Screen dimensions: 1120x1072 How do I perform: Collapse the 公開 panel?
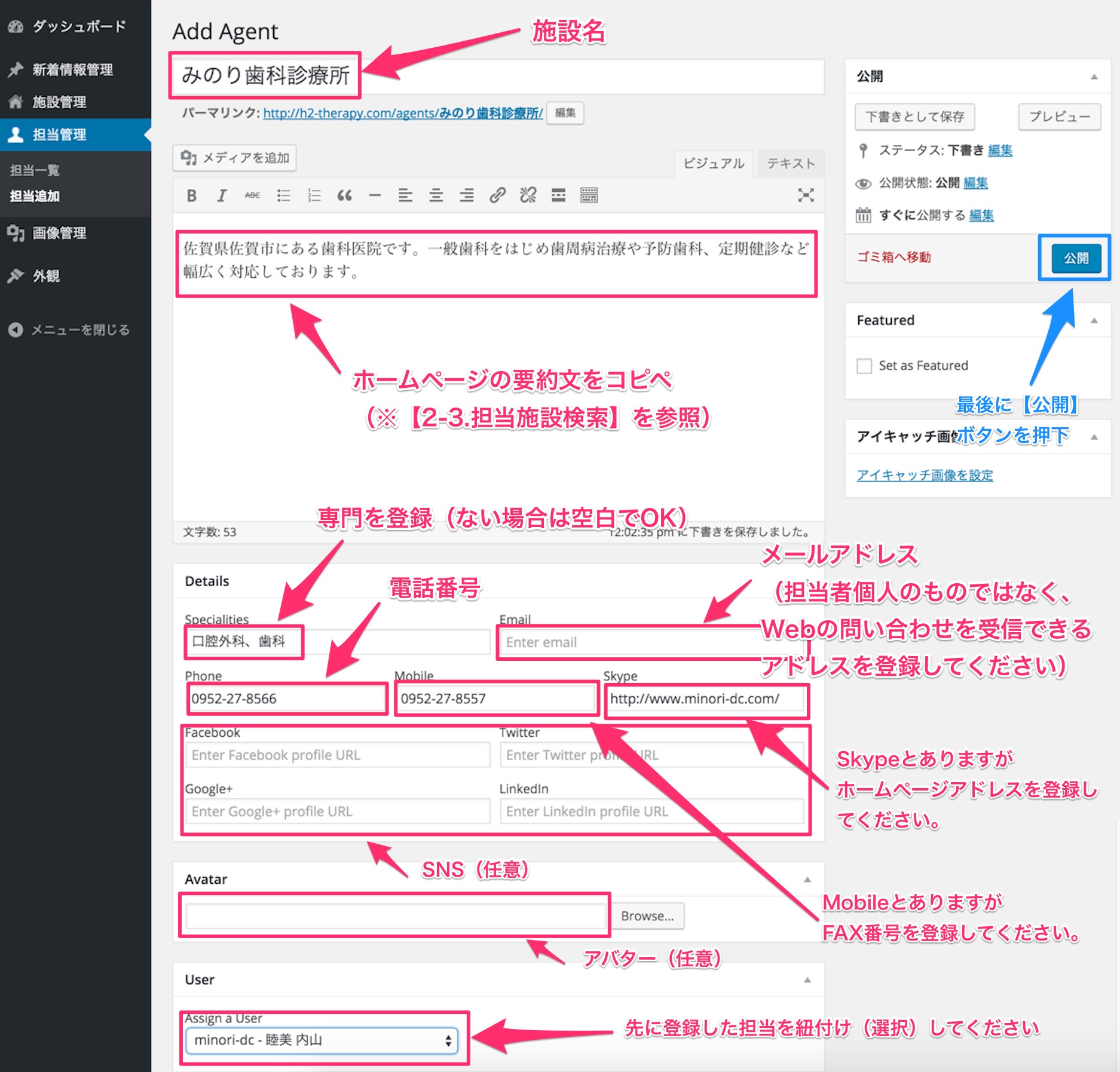tap(1094, 76)
